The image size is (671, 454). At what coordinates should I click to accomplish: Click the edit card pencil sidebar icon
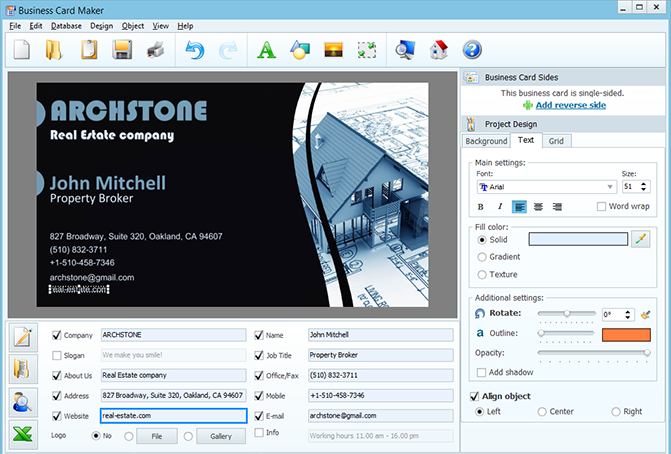click(x=23, y=337)
